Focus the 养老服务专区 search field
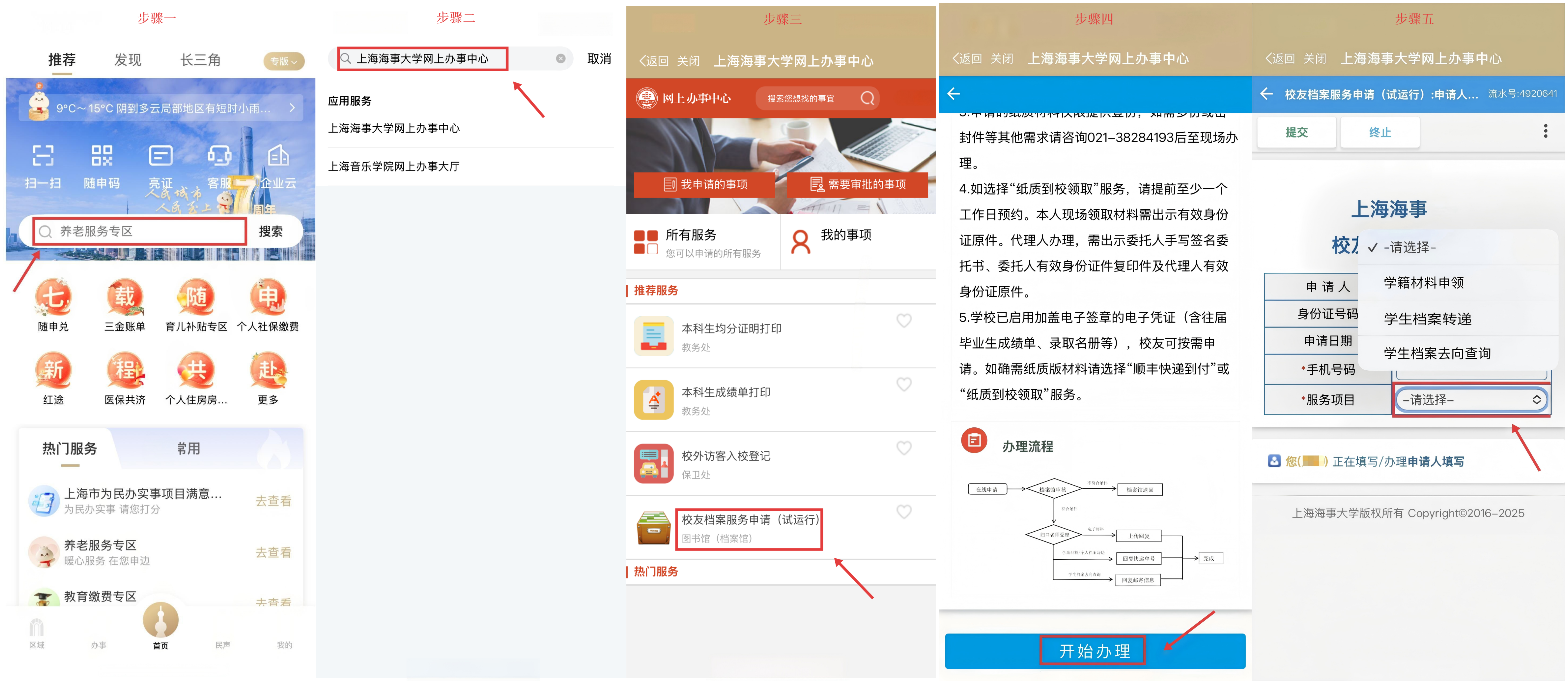This screenshot has height=684, width=1568. point(140,232)
